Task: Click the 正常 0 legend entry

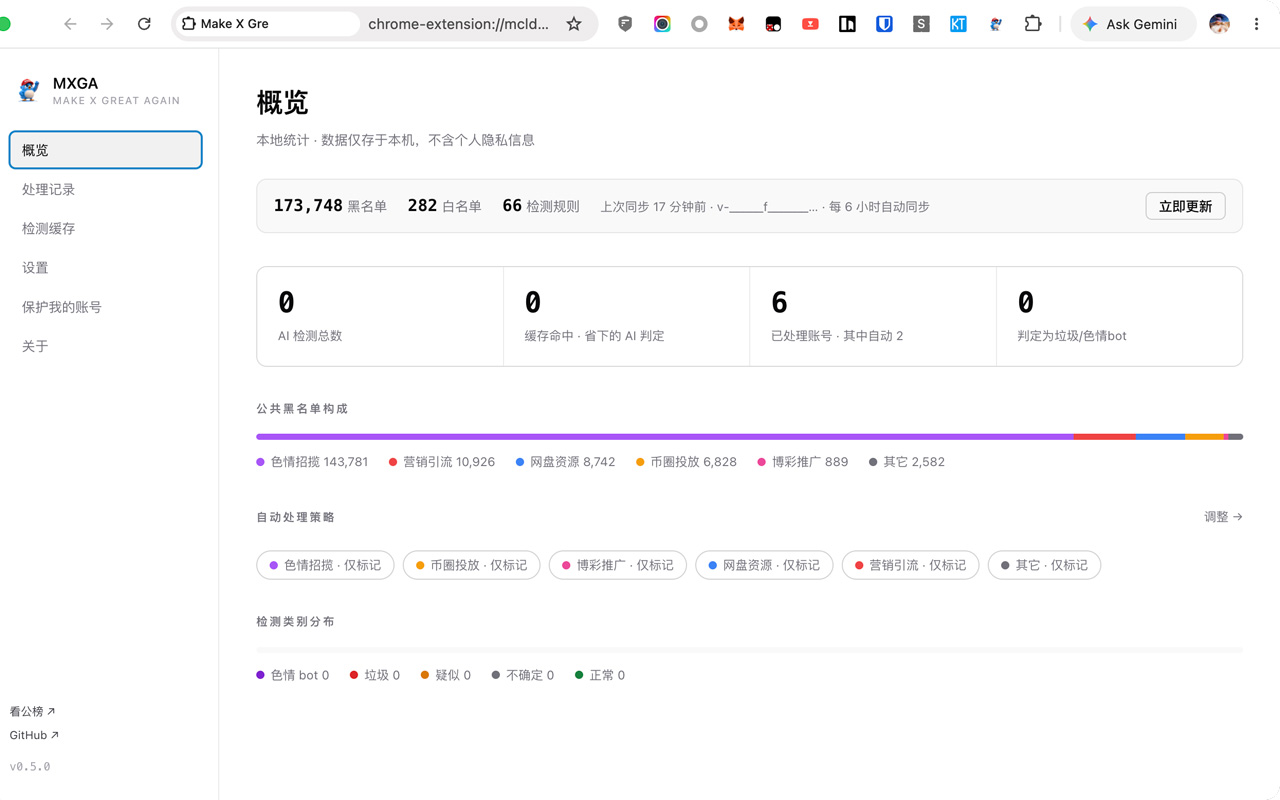Action: tap(599, 675)
